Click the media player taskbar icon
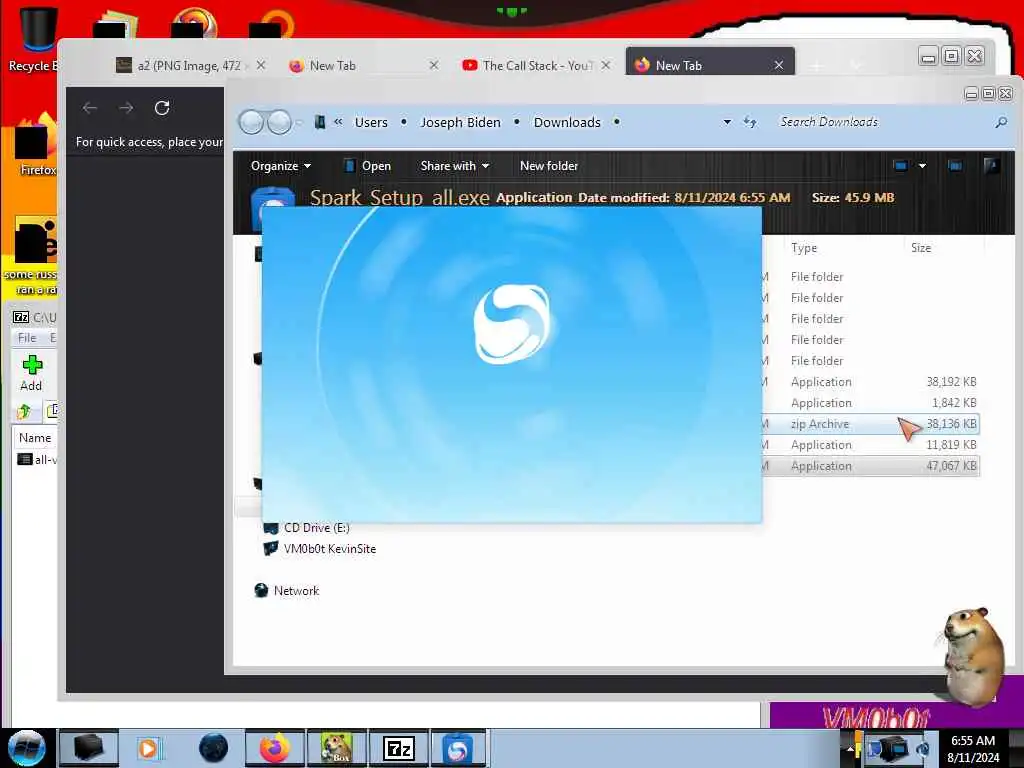This screenshot has width=1024, height=768. (149, 748)
